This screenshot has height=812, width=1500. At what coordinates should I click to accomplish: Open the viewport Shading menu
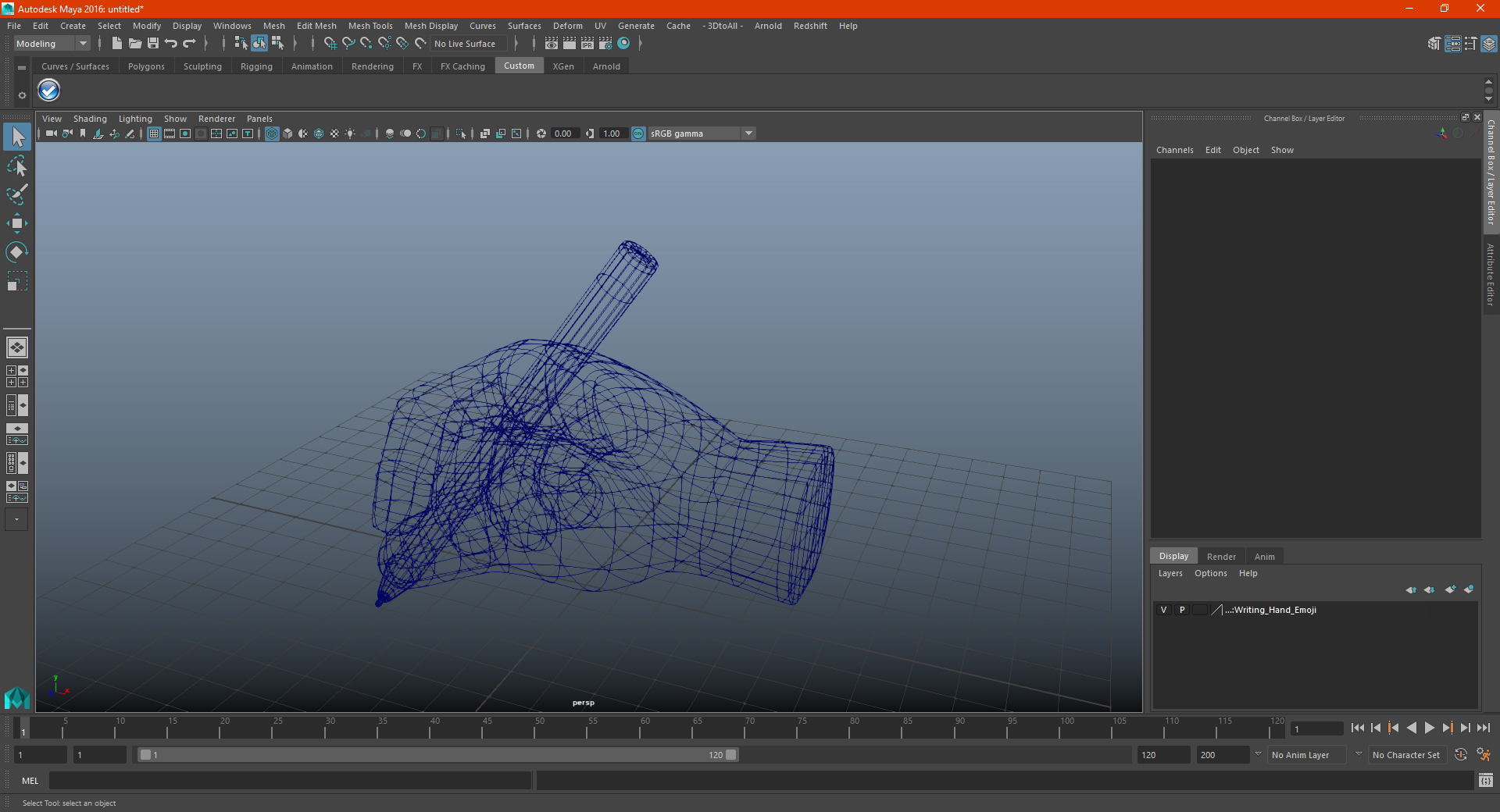coord(90,119)
